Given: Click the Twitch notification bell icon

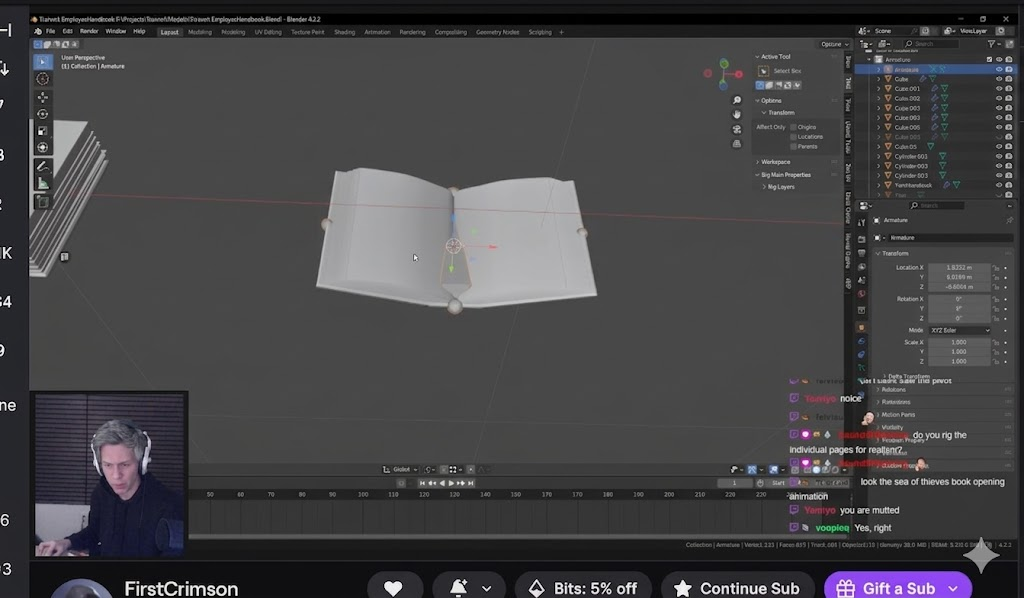Looking at the screenshot, I should click(x=460, y=588).
